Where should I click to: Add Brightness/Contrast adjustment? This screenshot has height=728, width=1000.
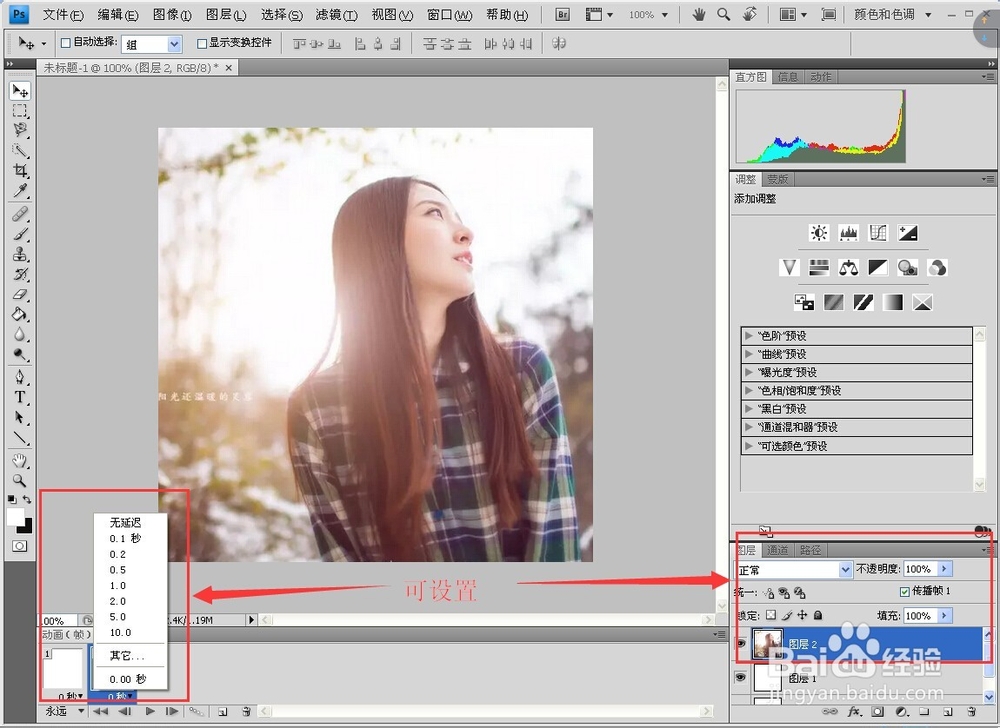(x=819, y=233)
